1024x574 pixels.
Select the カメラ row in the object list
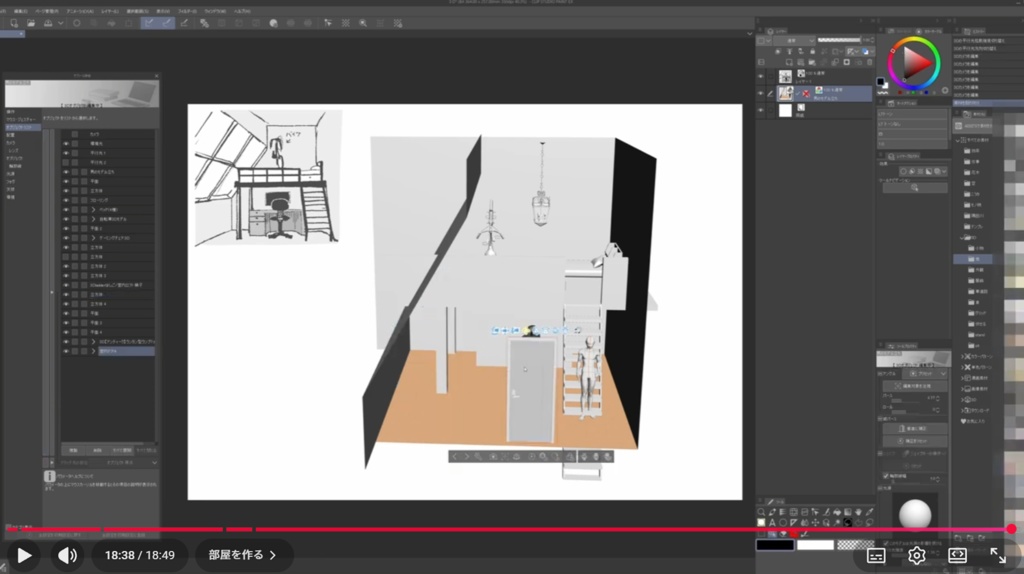tap(108, 134)
